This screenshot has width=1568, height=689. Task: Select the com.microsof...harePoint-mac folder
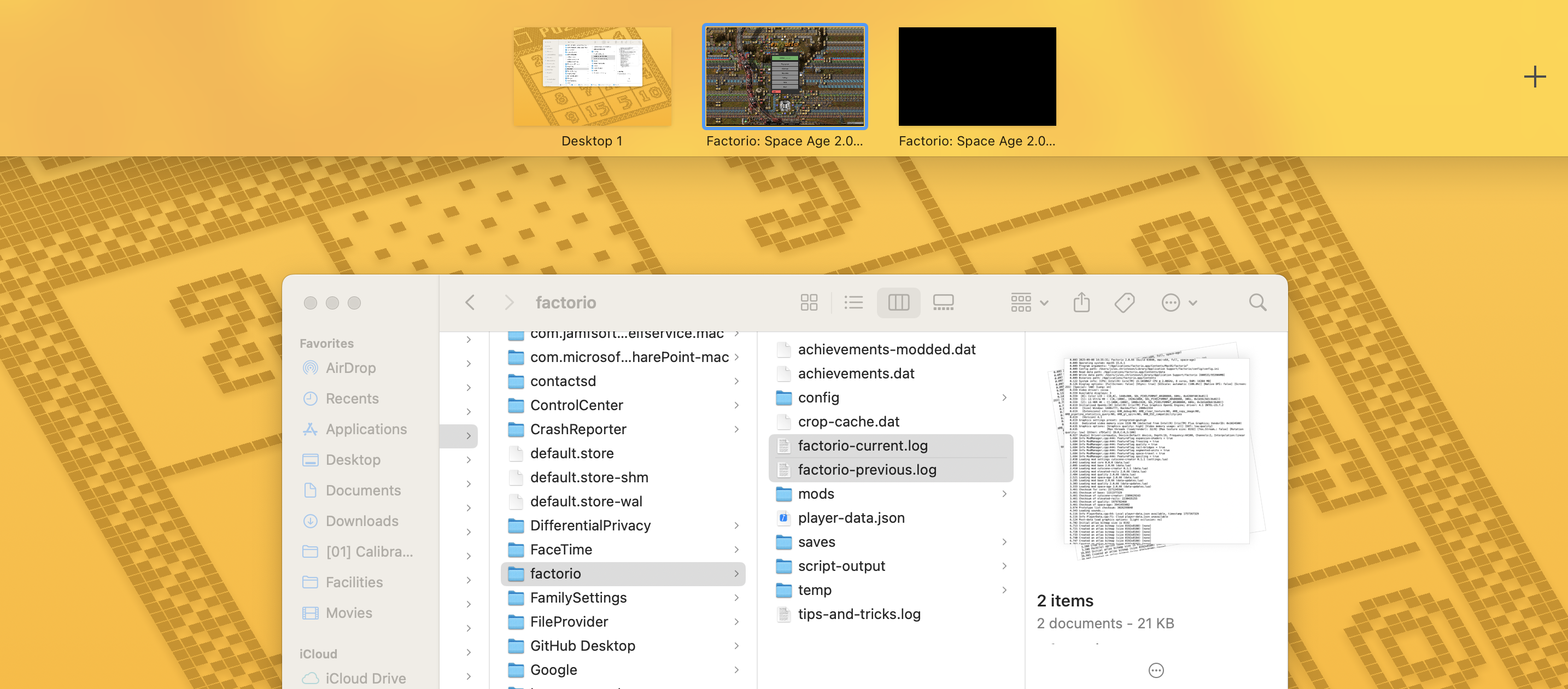pos(623,357)
